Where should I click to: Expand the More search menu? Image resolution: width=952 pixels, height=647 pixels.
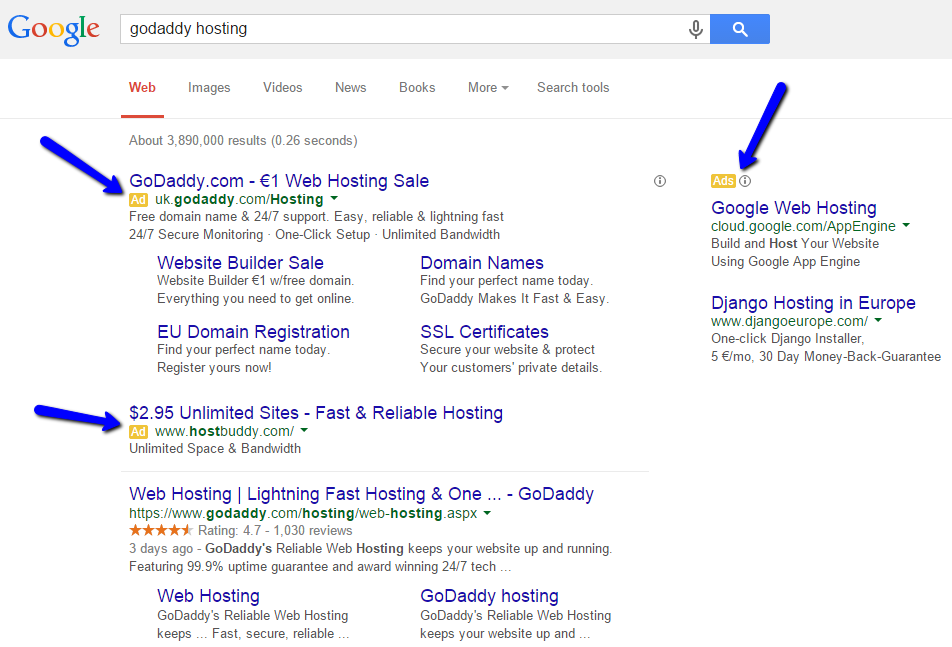tap(488, 87)
